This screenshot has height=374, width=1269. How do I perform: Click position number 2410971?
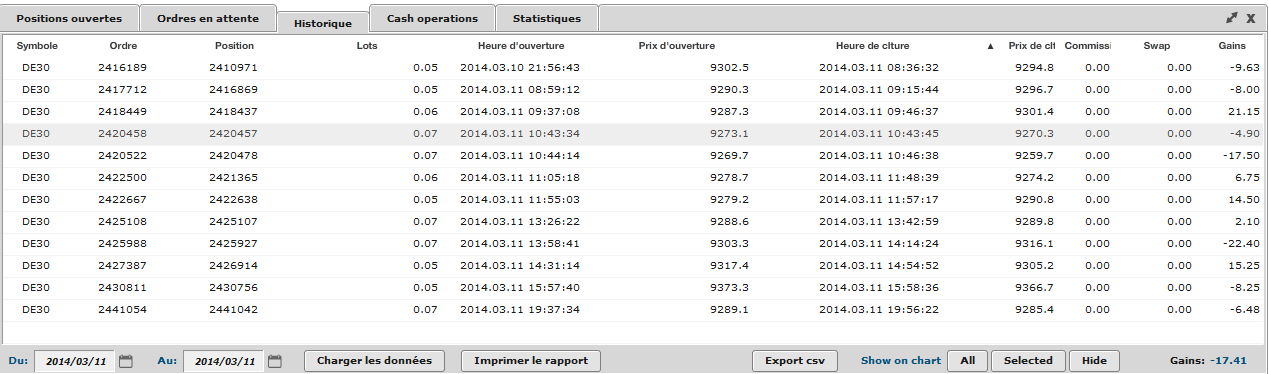[x=234, y=68]
